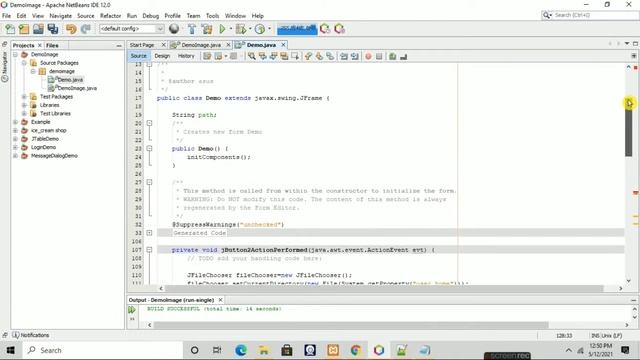
Task: Click the Clean and Build Project icon
Action: (x=207, y=29)
